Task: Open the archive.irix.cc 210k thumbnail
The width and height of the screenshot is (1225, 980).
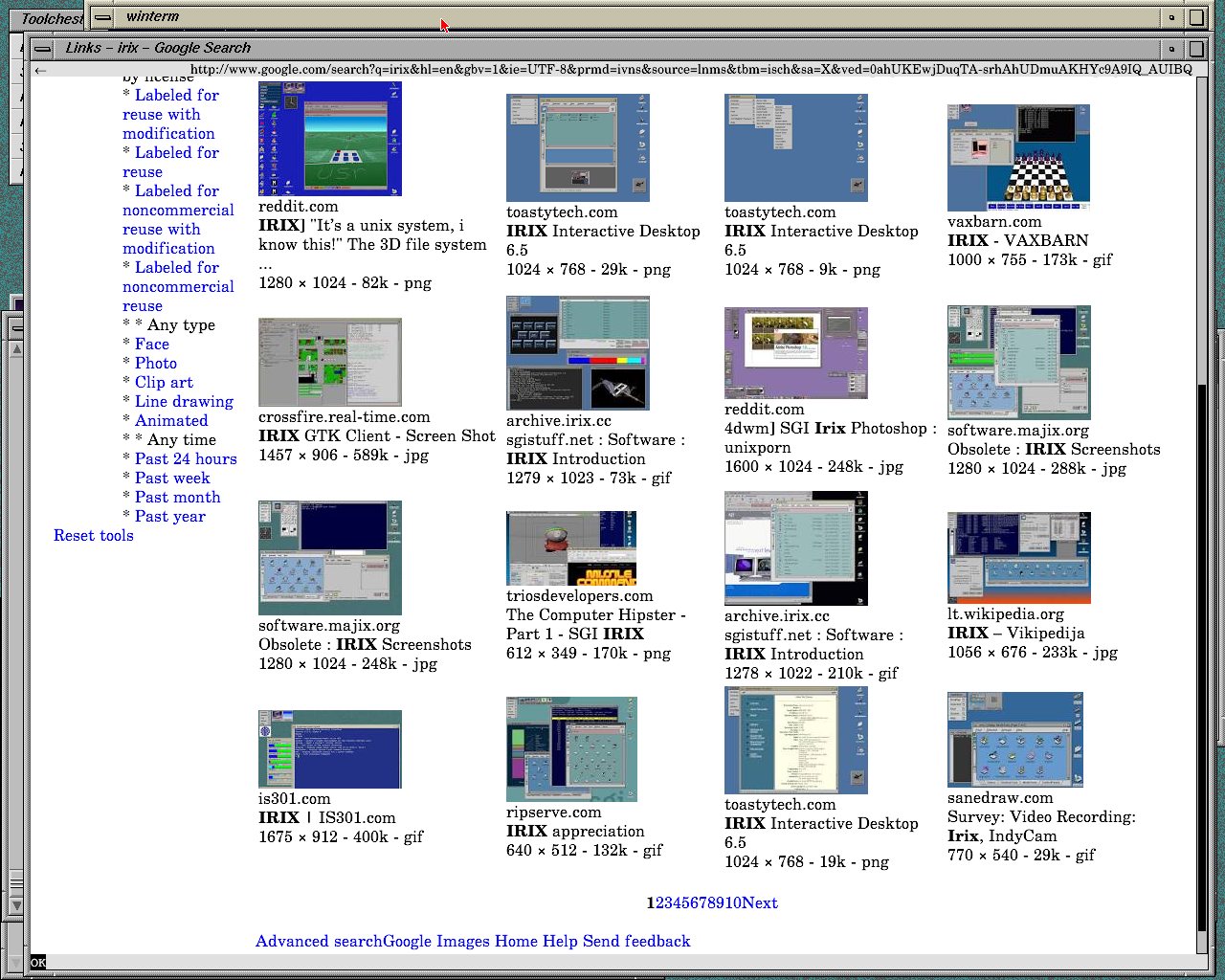Action: point(795,548)
